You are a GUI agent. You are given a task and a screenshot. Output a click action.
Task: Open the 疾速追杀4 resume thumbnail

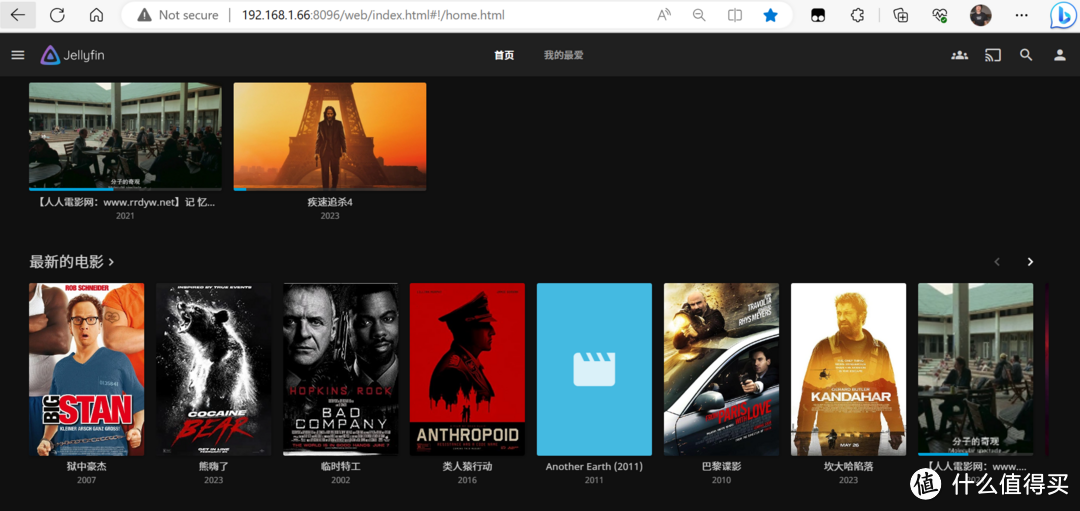point(330,136)
